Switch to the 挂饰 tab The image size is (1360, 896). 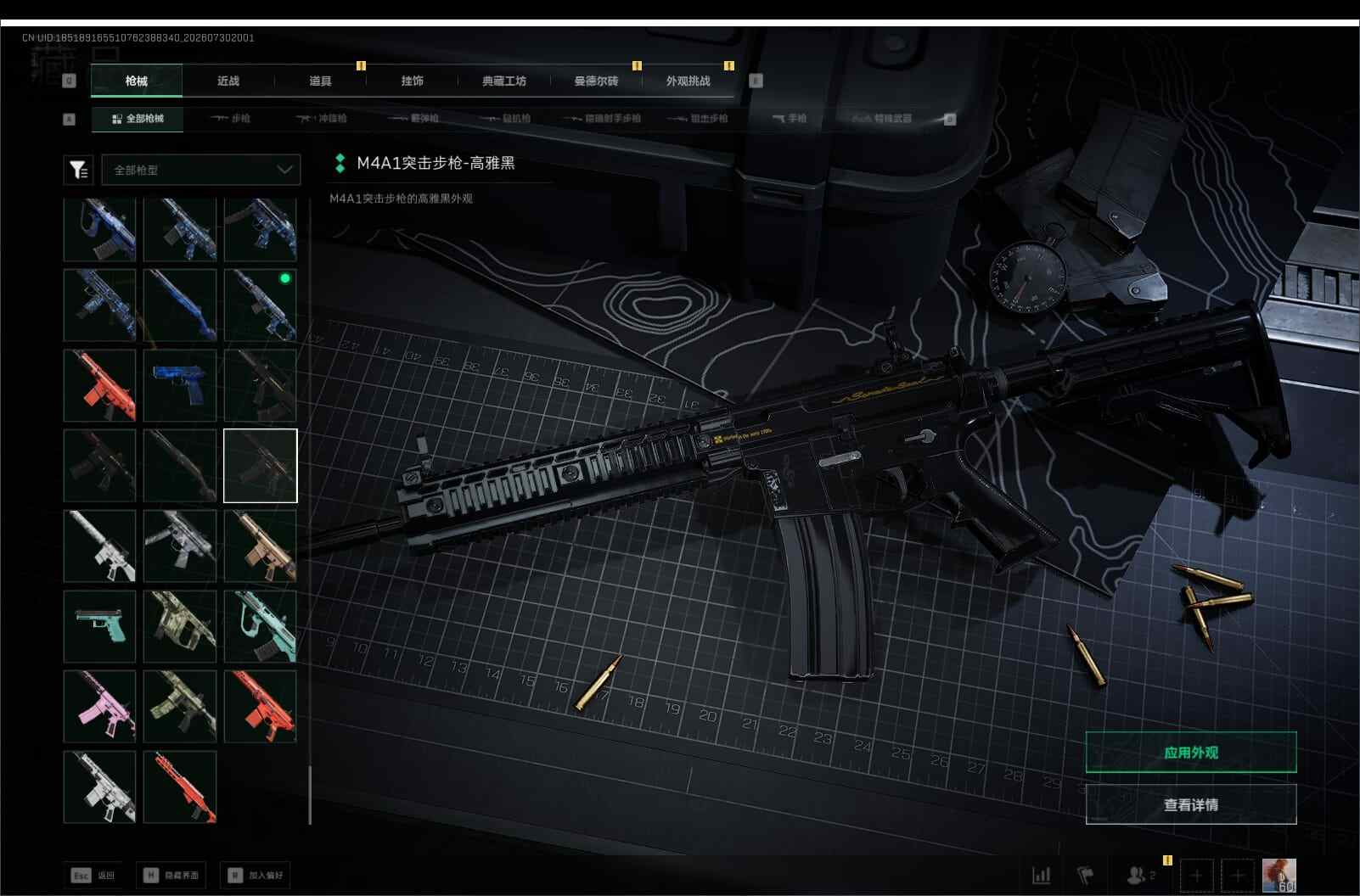point(413,81)
